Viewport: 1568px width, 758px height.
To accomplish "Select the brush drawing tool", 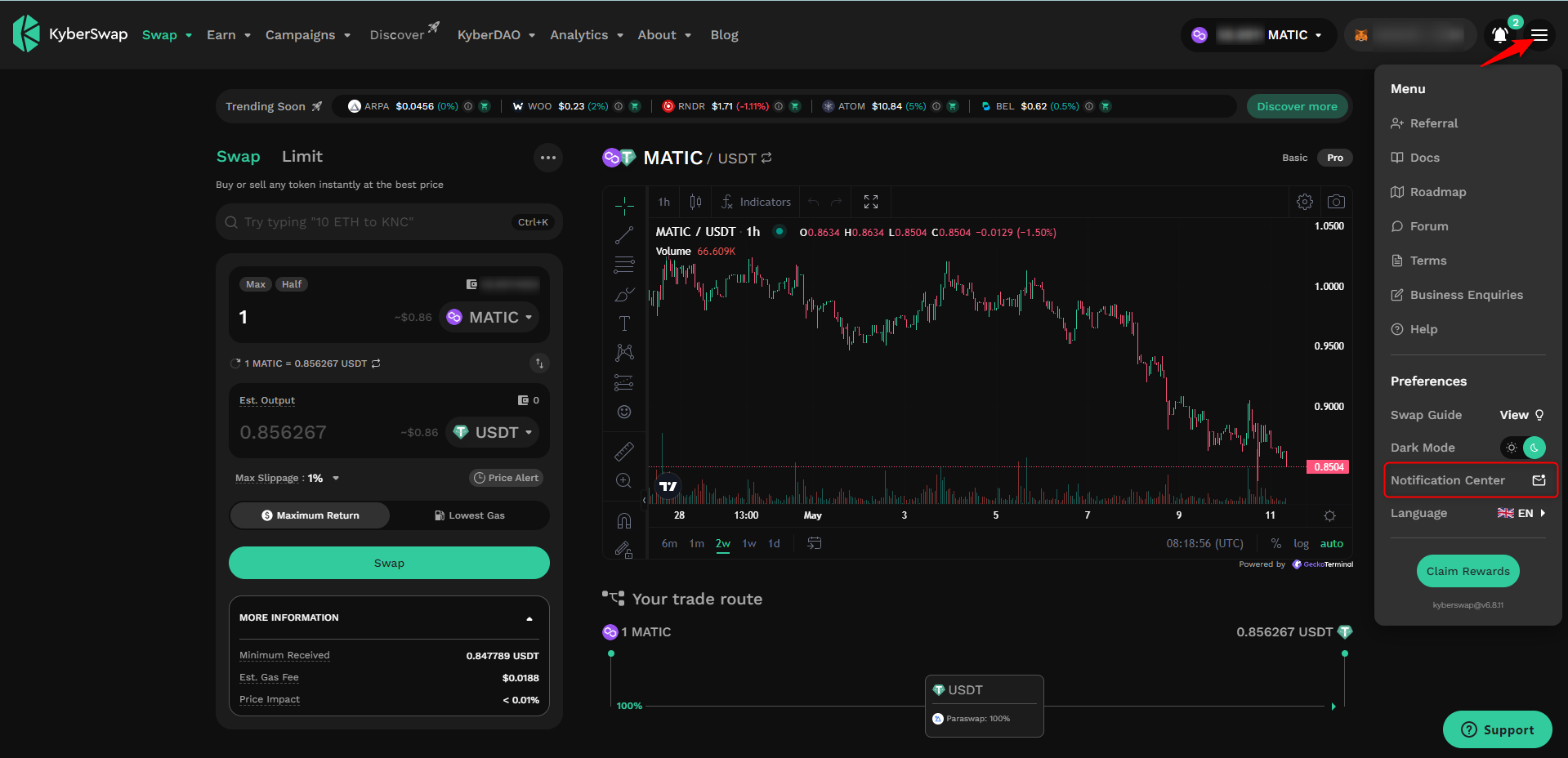I will click(x=624, y=294).
